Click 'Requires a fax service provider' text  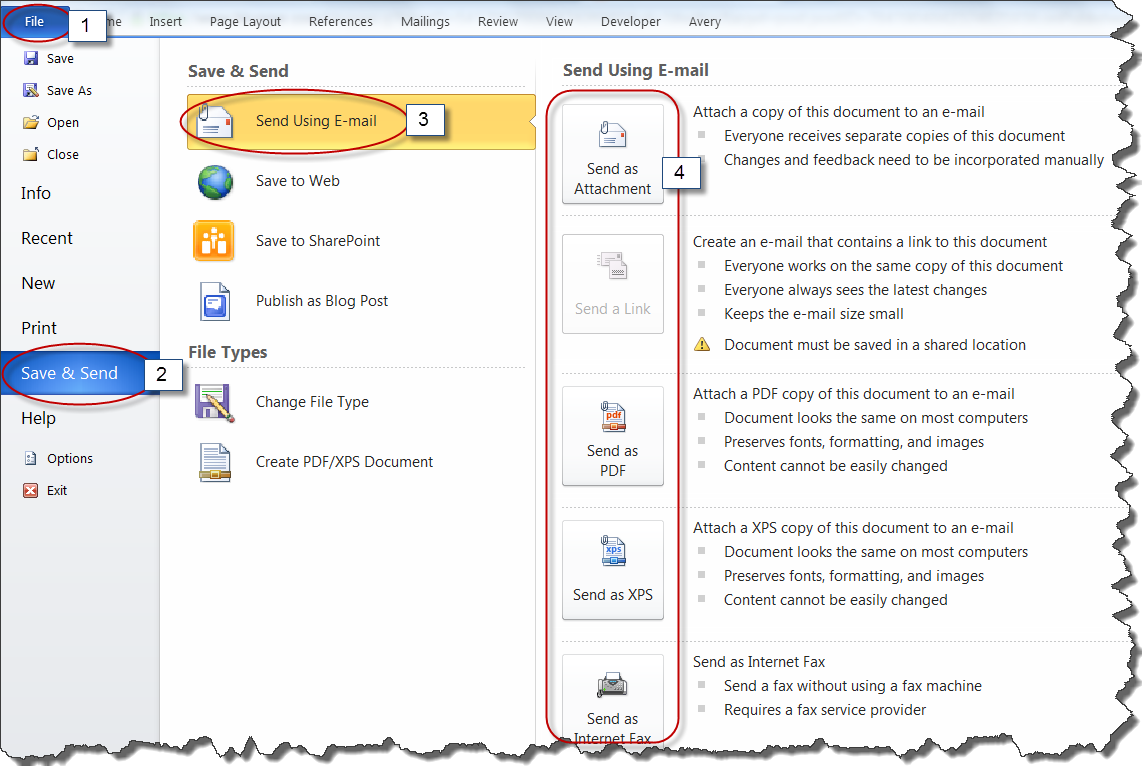pyautogui.click(x=824, y=710)
